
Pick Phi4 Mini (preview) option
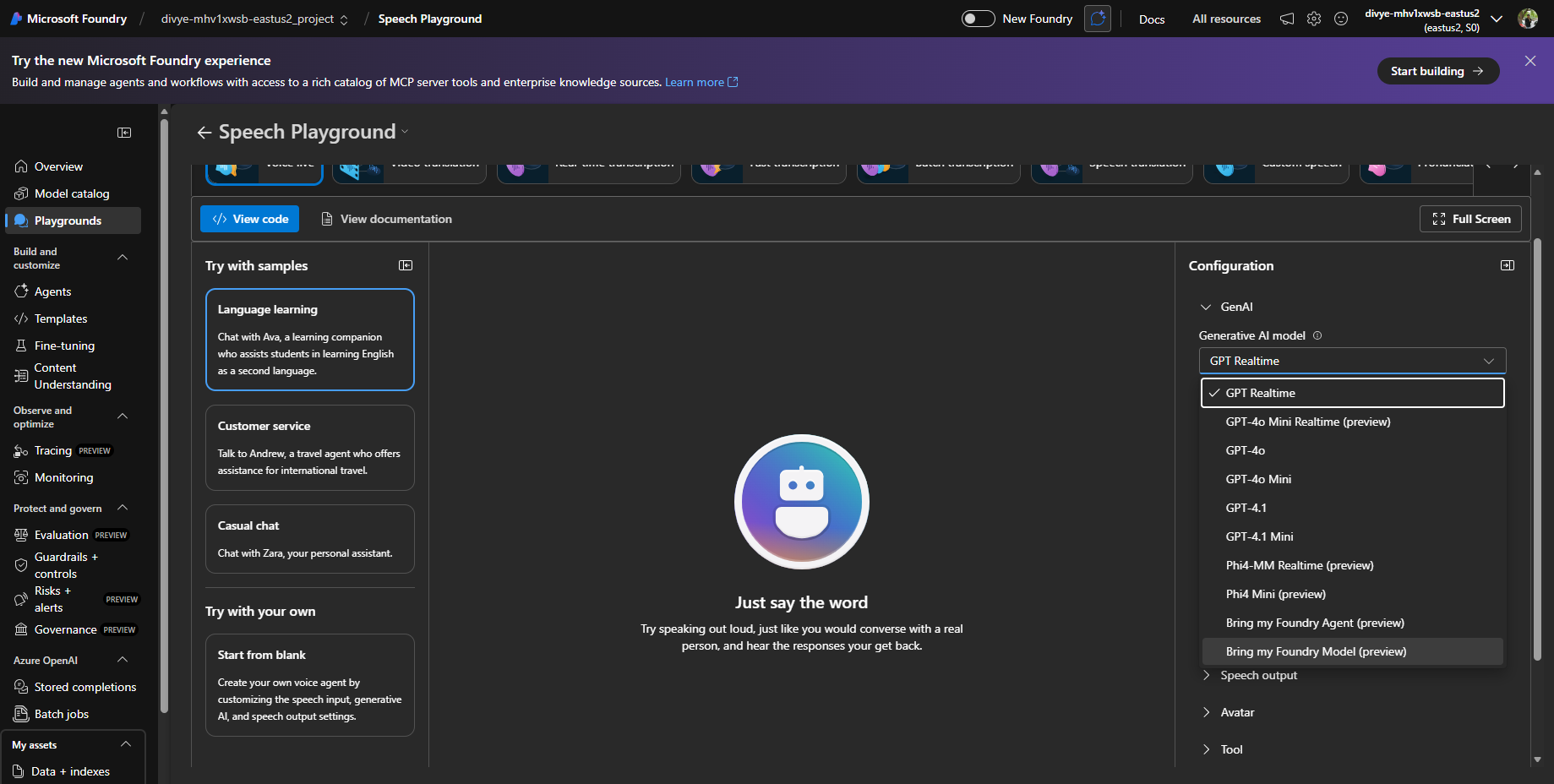point(1352,594)
